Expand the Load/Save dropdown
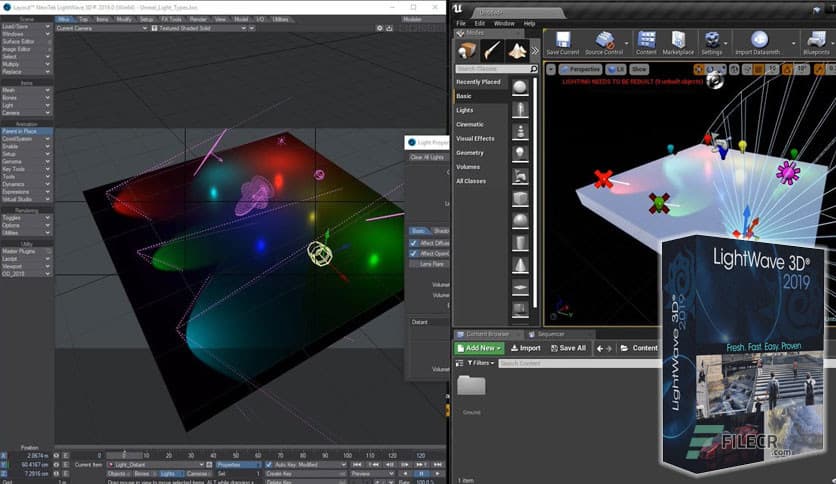This screenshot has height=484, width=836. [x=26, y=26]
